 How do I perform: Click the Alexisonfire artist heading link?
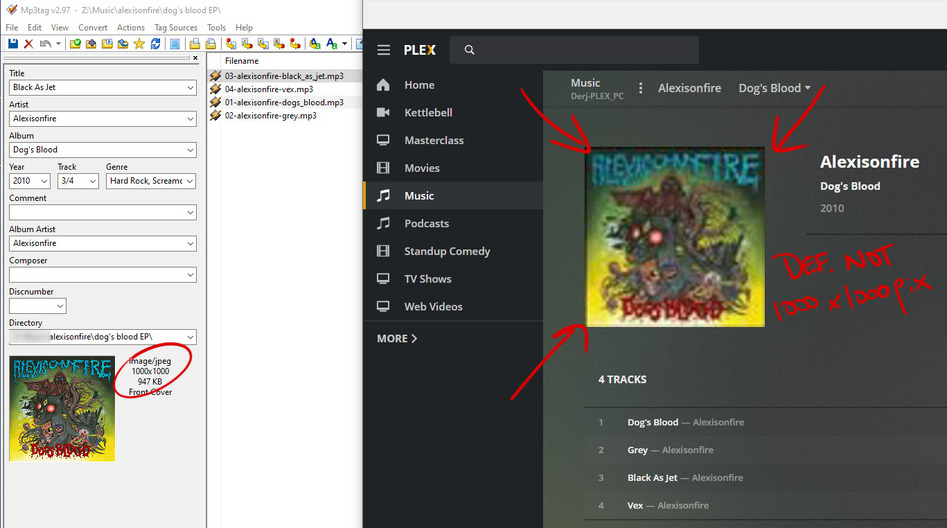click(870, 162)
